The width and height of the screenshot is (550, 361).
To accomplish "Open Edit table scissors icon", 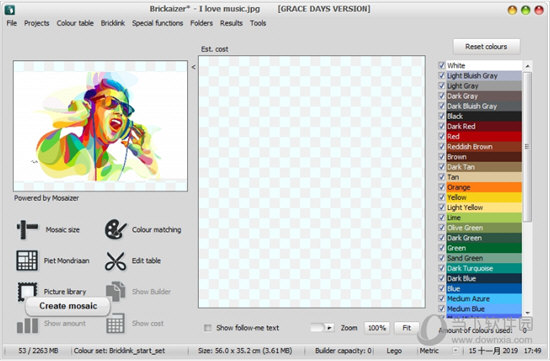I will click(115, 261).
